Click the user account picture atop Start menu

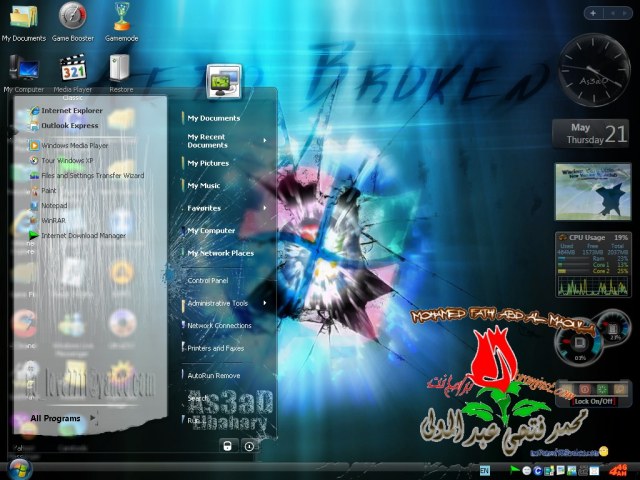[x=224, y=81]
